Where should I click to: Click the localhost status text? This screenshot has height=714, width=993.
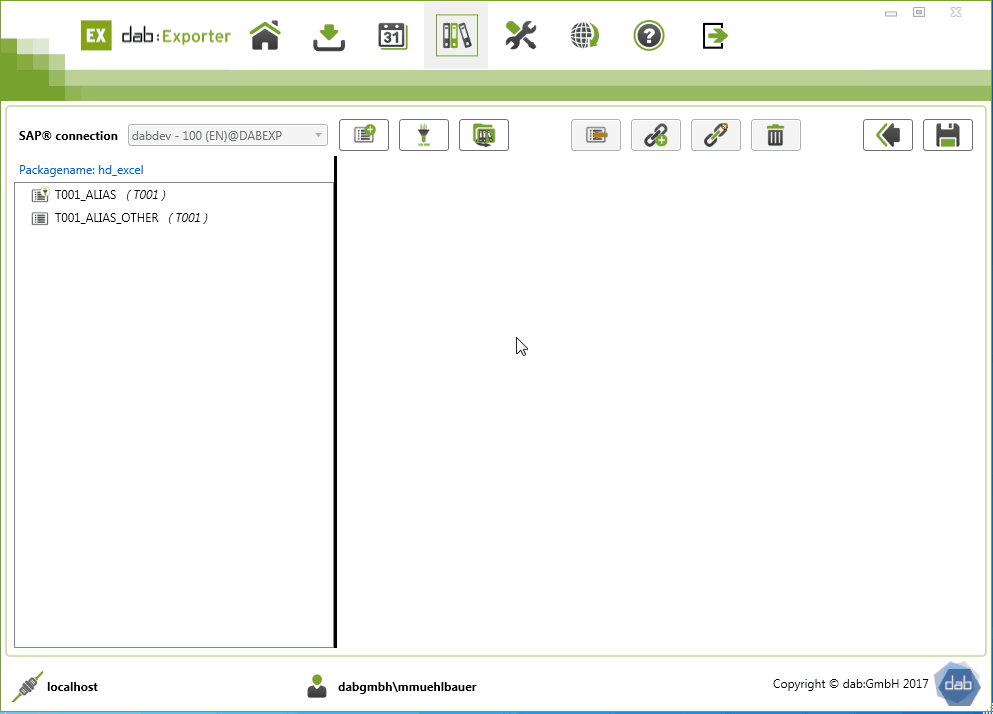pos(72,687)
